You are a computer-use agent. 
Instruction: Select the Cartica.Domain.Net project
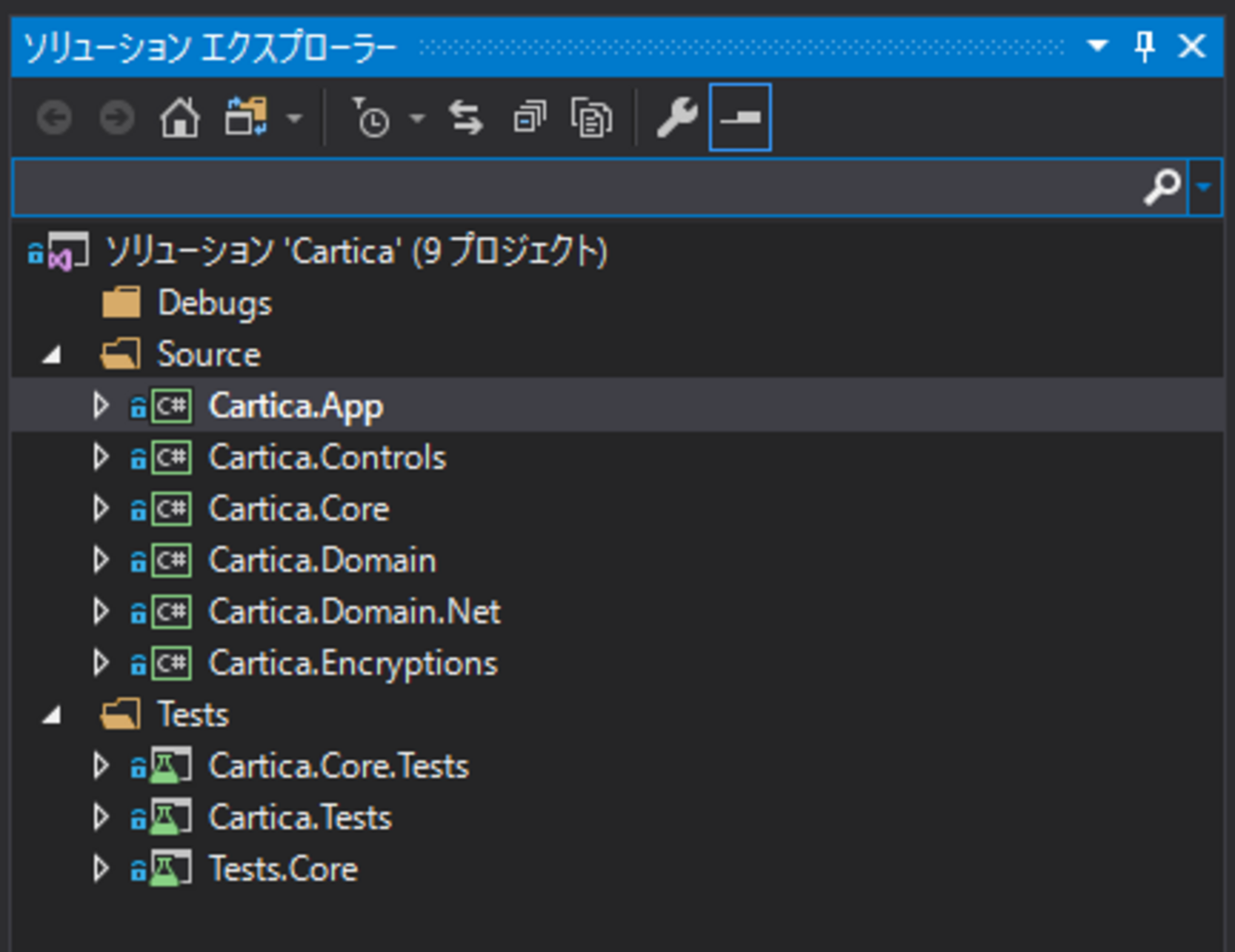353,612
